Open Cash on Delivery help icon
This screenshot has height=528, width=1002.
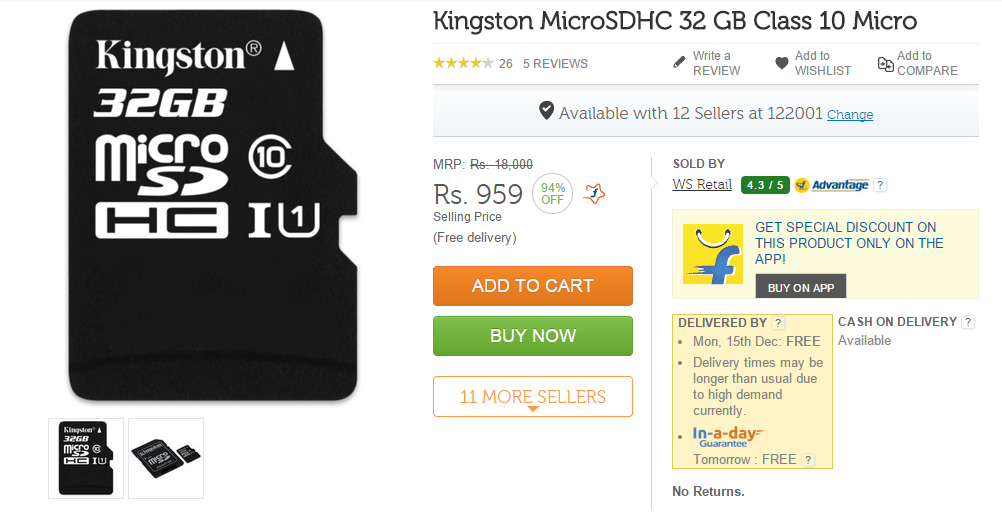[x=967, y=322]
